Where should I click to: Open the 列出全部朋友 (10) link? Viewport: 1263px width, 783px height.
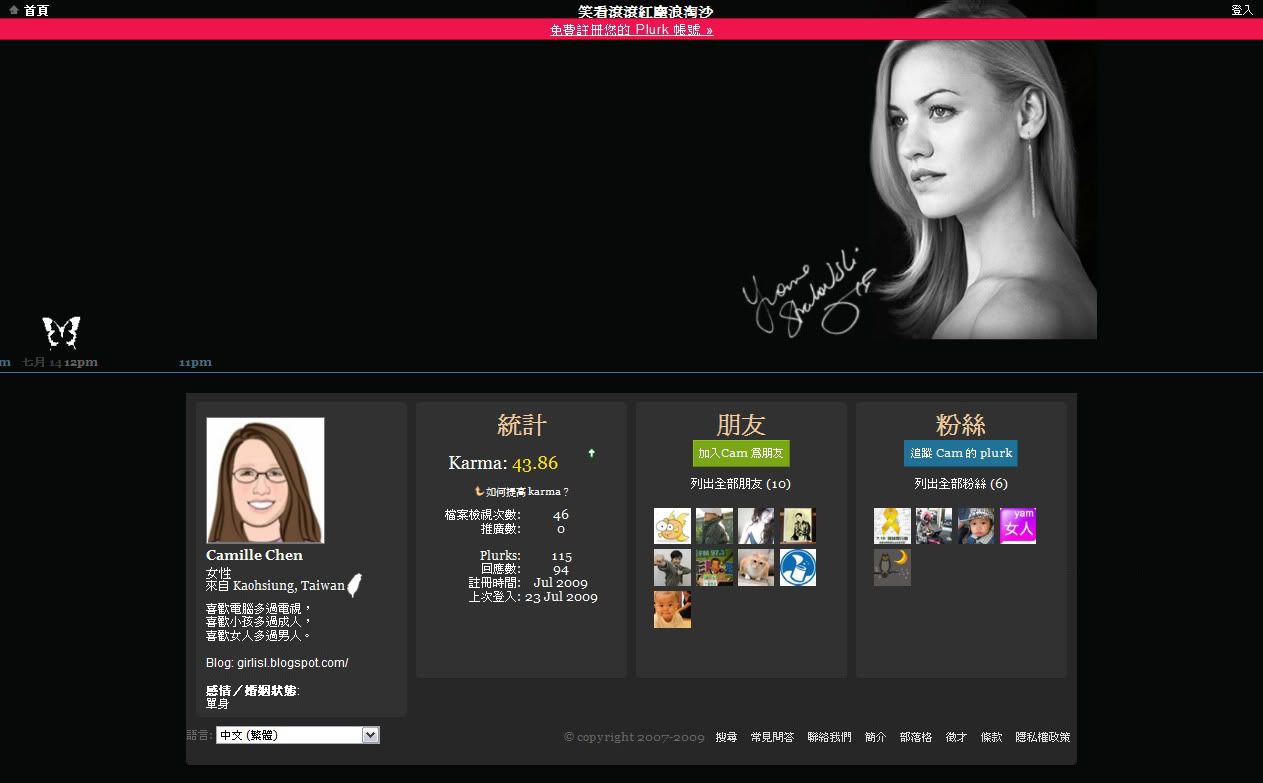point(740,484)
